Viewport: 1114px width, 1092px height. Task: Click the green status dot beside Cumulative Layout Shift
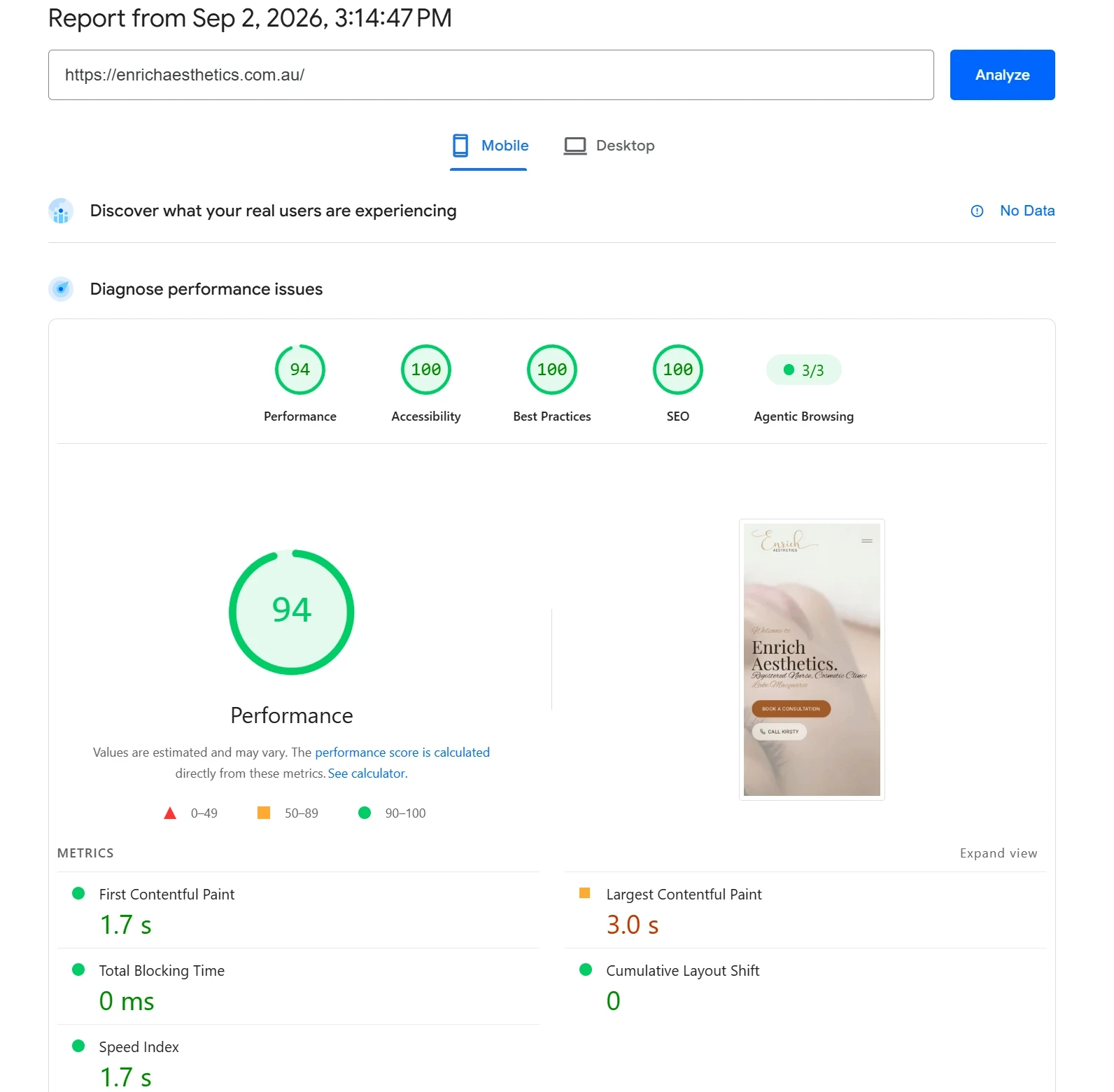586,969
